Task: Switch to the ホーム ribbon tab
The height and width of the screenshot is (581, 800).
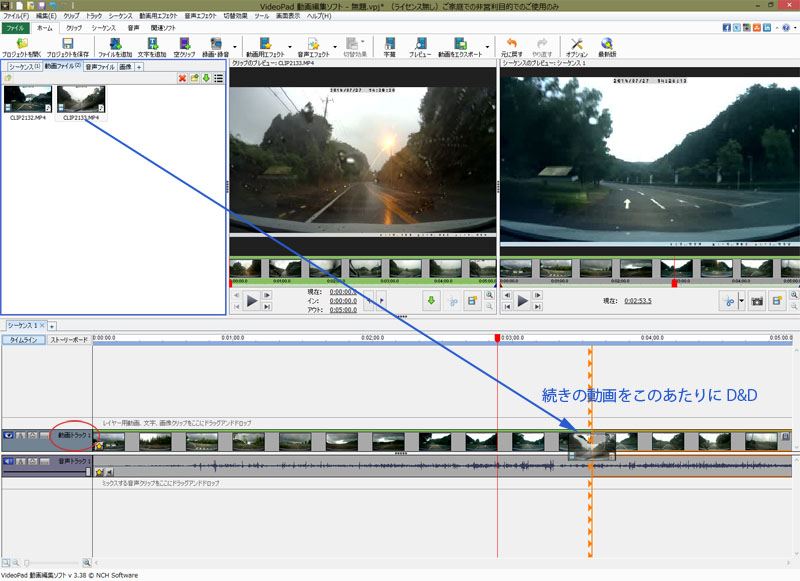Action: [44, 28]
